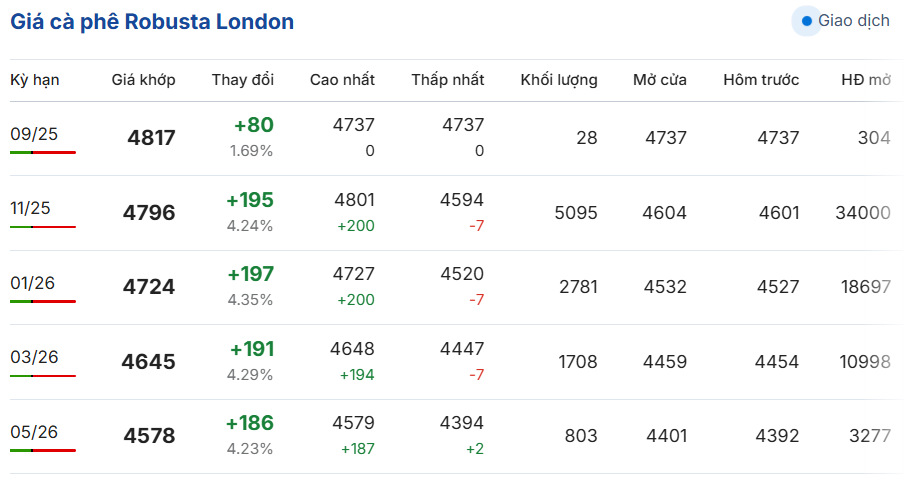Select the Kỳ hạn column header
Viewport: 912px width, 480px height.
34,80
